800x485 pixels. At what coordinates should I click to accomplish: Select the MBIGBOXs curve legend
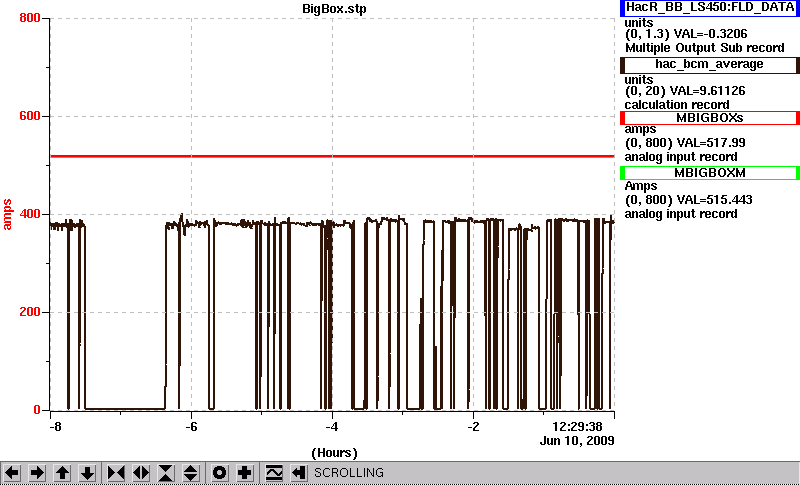710,118
